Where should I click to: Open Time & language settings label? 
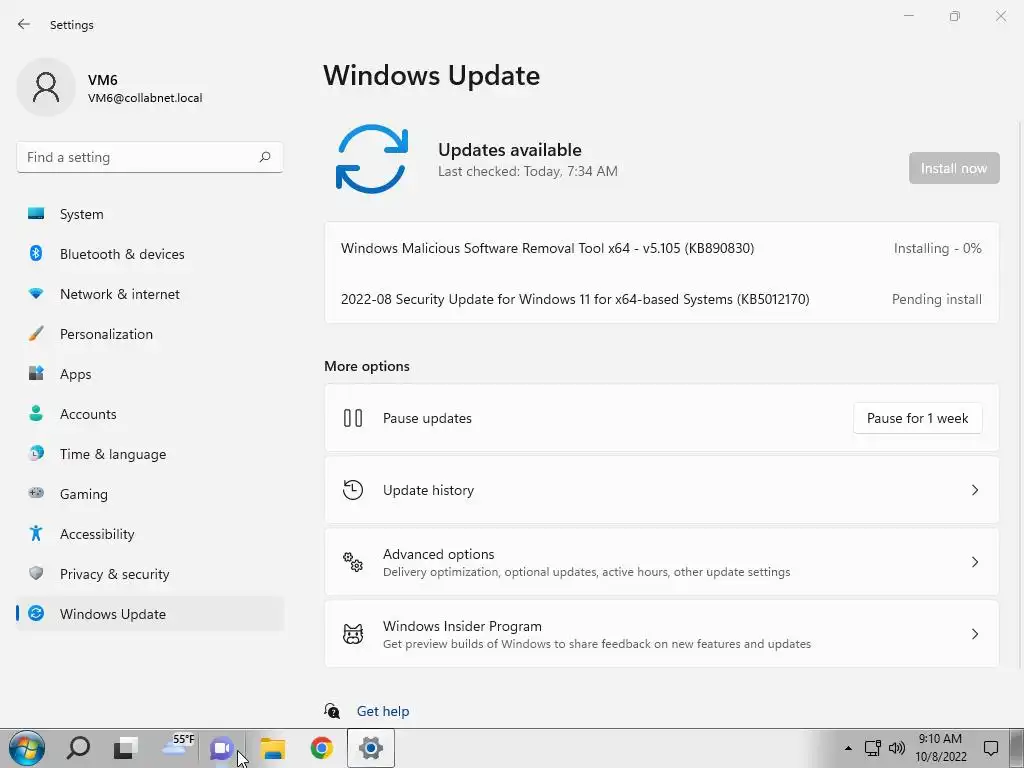pyautogui.click(x=113, y=454)
